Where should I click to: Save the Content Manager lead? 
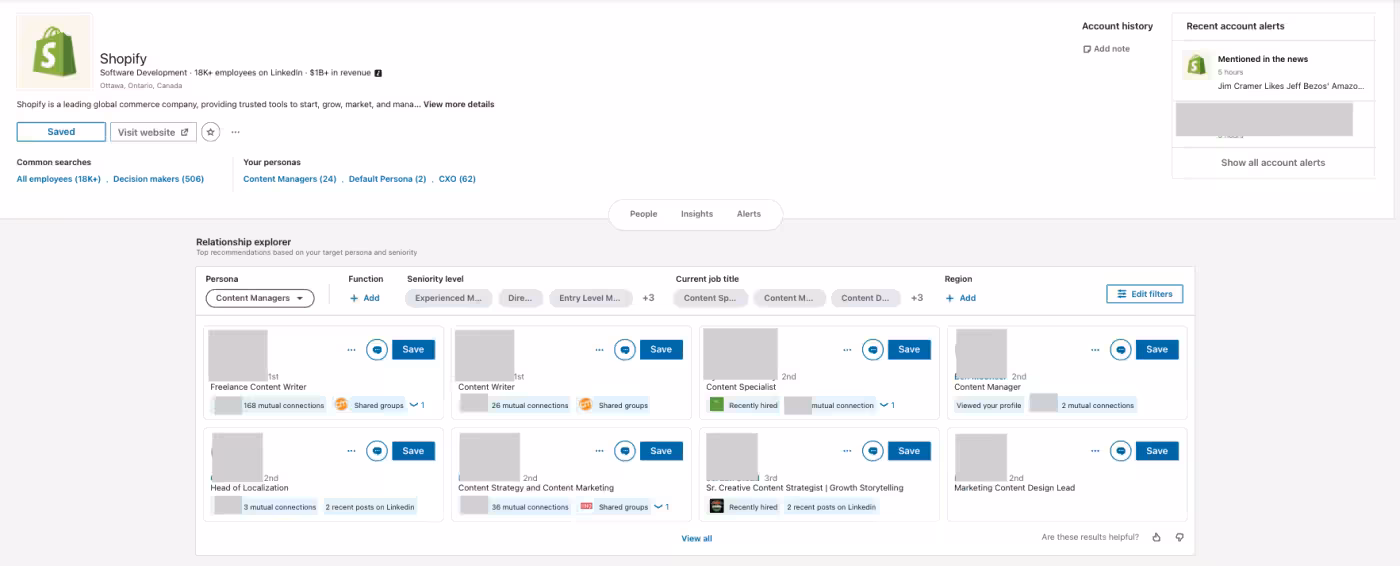1157,350
